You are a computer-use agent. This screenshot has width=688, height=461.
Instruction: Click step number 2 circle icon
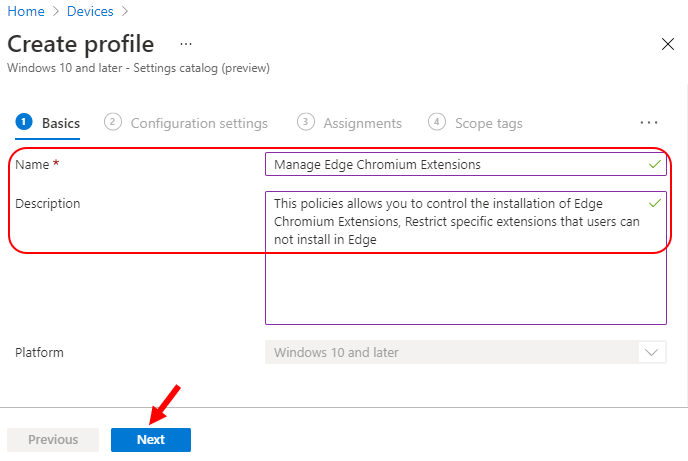tap(113, 122)
